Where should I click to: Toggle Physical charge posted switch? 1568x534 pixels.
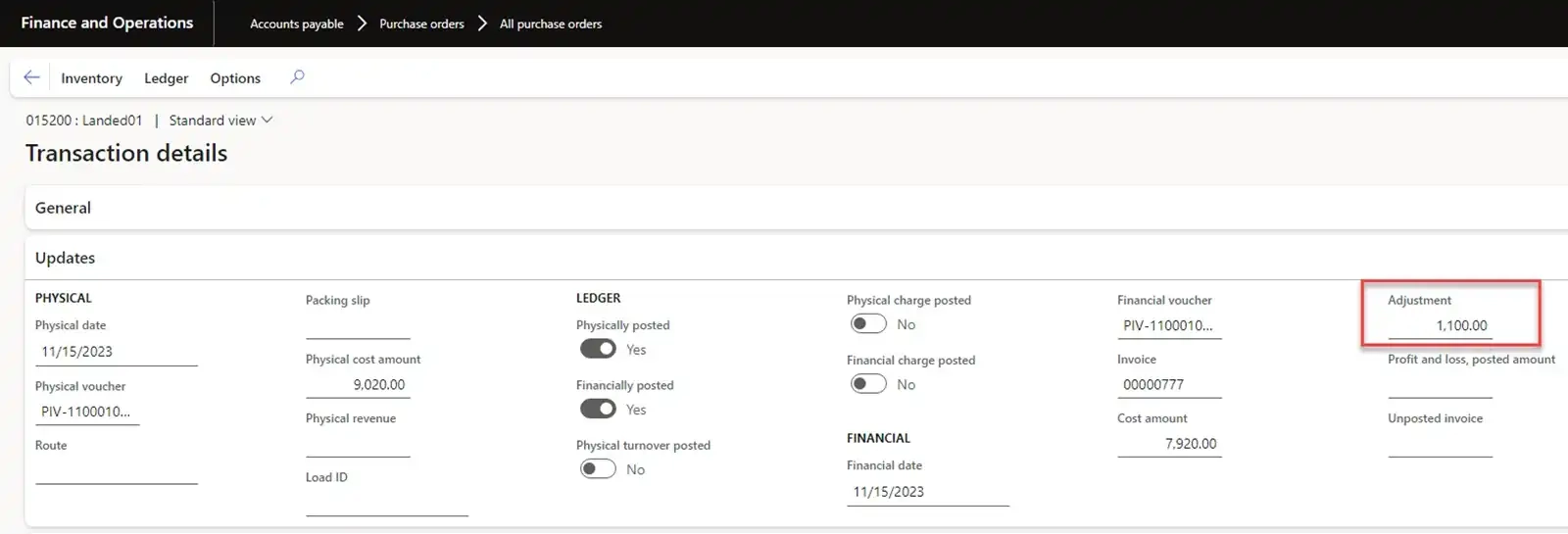tap(868, 324)
